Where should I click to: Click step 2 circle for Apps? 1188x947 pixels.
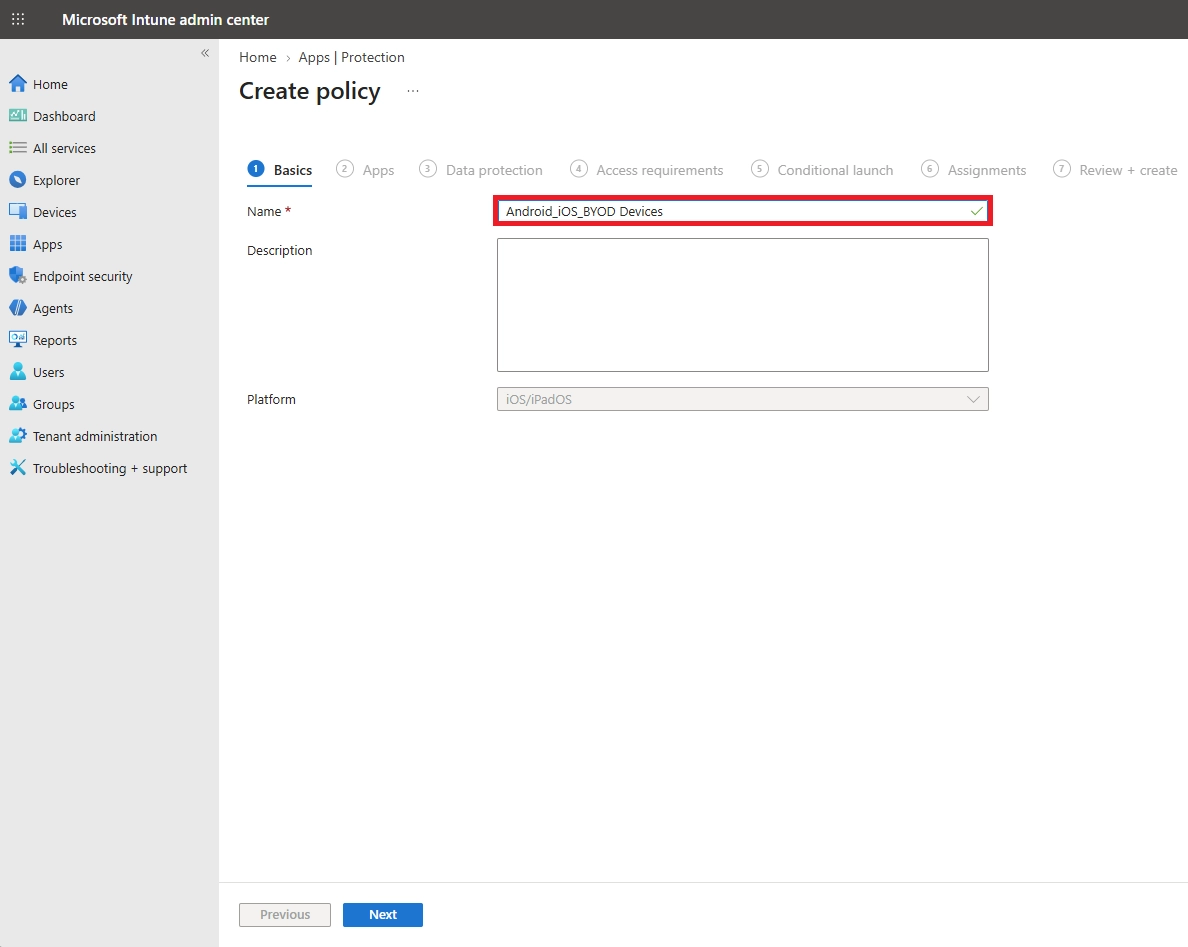345,169
